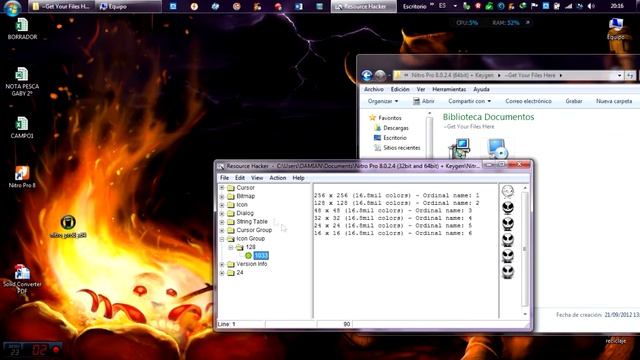Open Resource Hacker Edit menu
The height and width of the screenshot is (360, 640).
click(x=240, y=178)
